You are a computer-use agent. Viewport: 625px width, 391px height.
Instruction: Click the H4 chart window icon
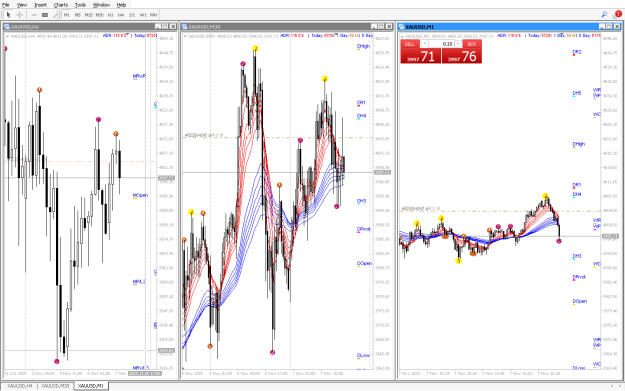click(7, 26)
